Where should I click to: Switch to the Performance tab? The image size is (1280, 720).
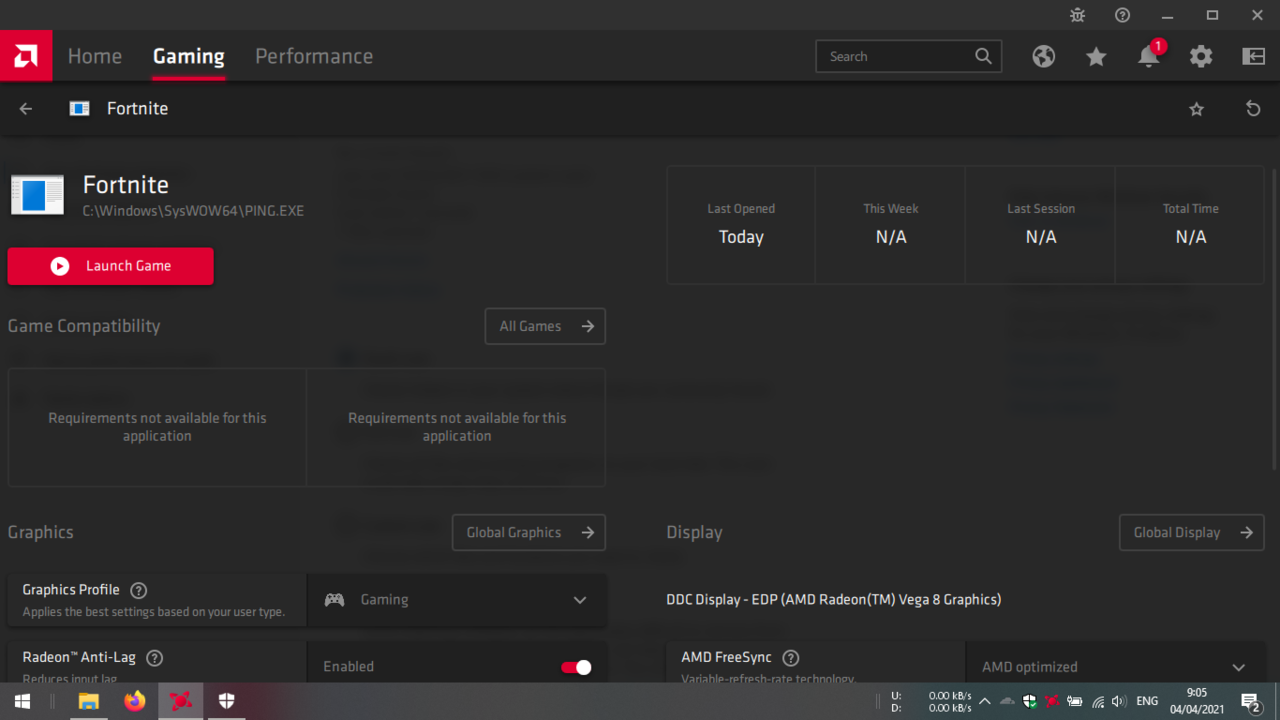[x=314, y=56]
